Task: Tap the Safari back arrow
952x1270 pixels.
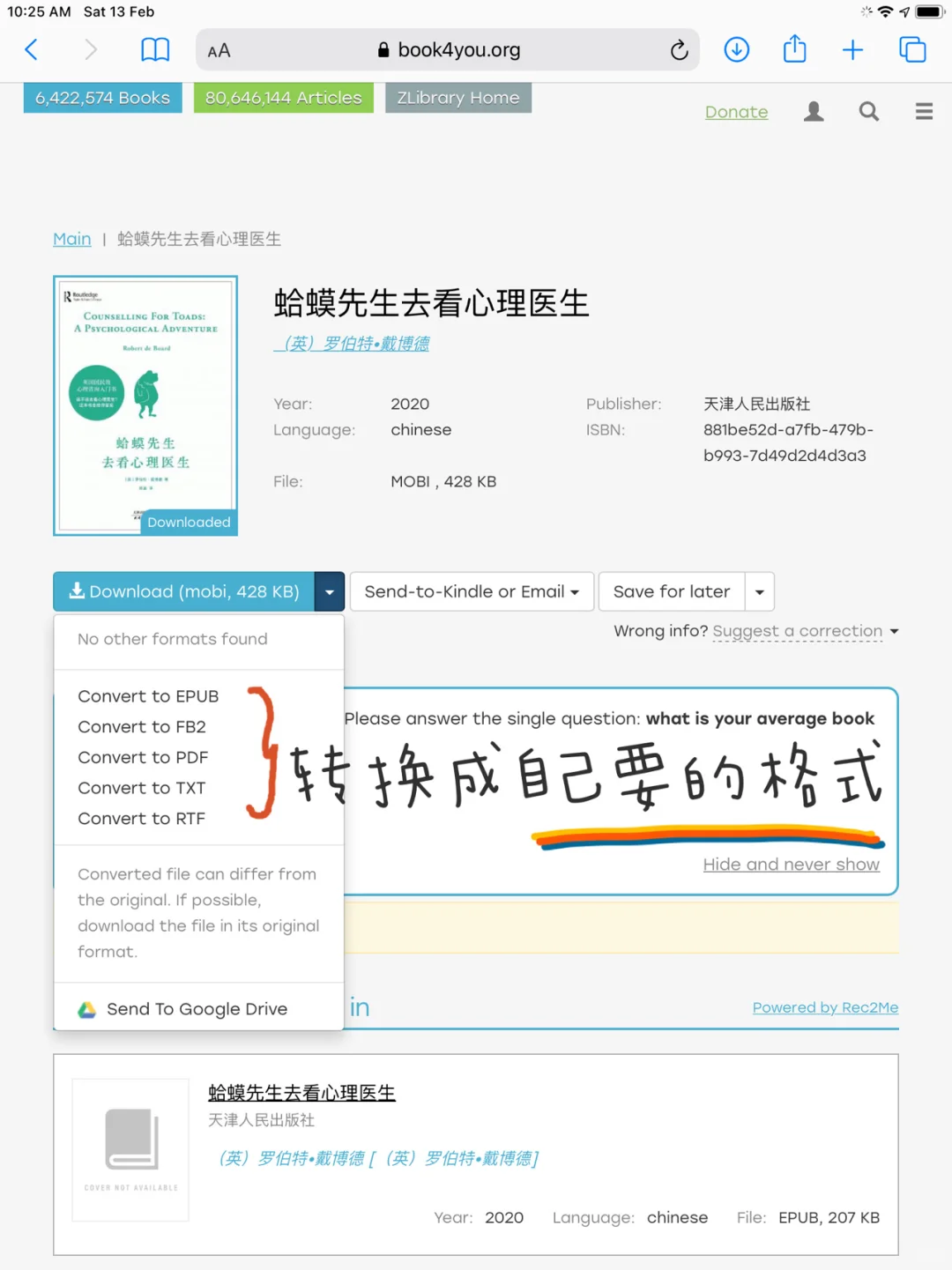Action: [x=32, y=49]
